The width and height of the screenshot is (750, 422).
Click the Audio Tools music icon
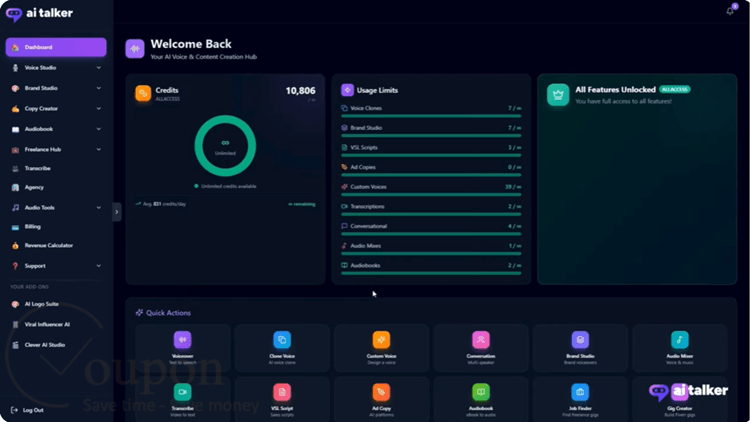click(15, 208)
